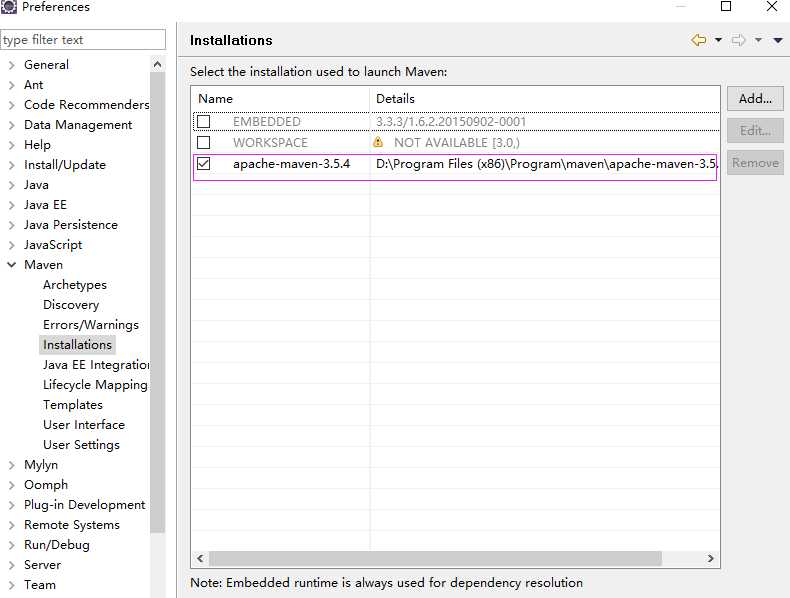Expand the Java tree node
The image size is (790, 598).
tap(12, 185)
